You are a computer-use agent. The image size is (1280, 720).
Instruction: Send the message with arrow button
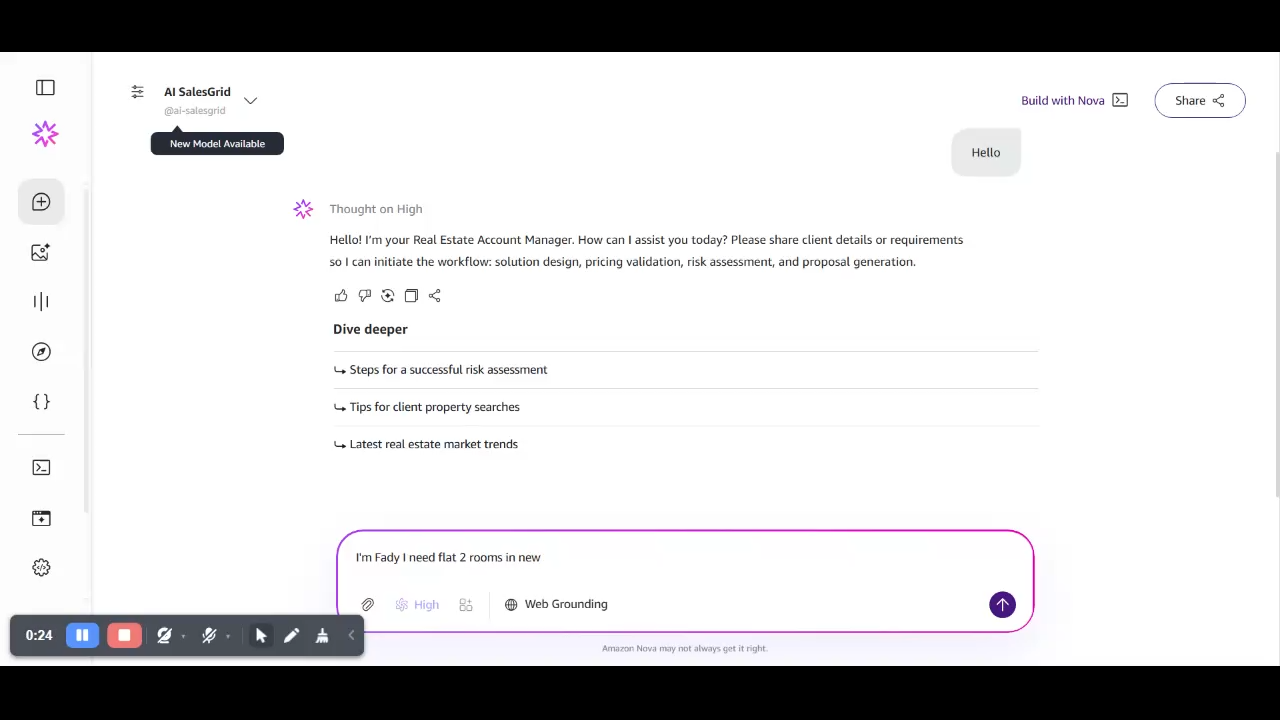(x=1002, y=604)
